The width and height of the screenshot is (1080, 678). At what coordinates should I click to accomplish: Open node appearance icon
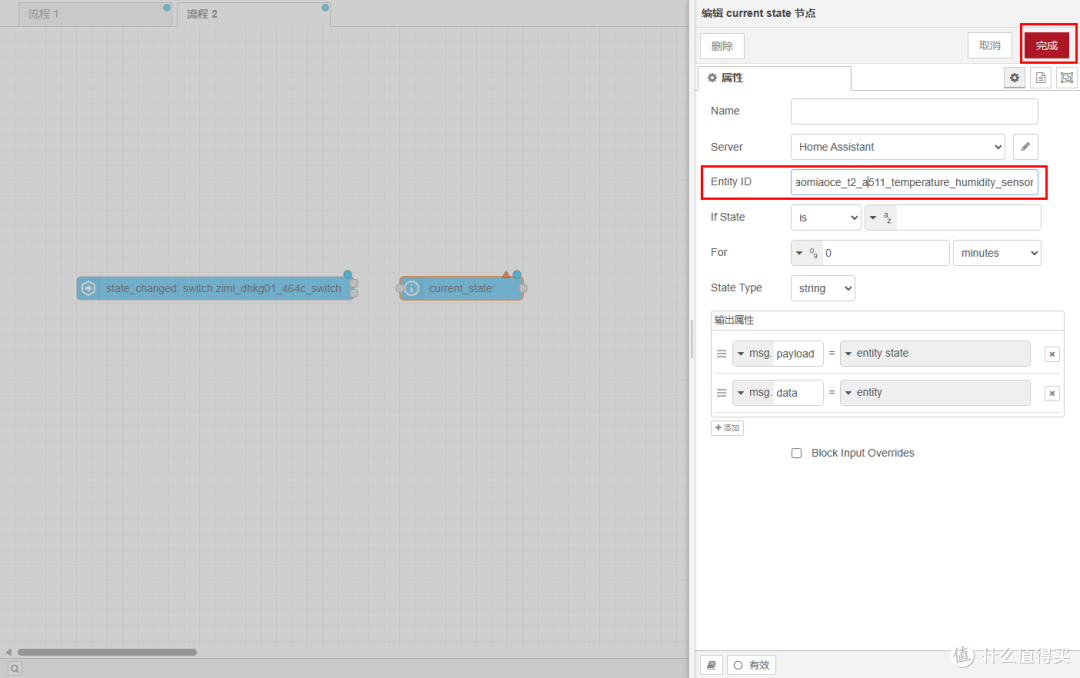(x=1066, y=78)
